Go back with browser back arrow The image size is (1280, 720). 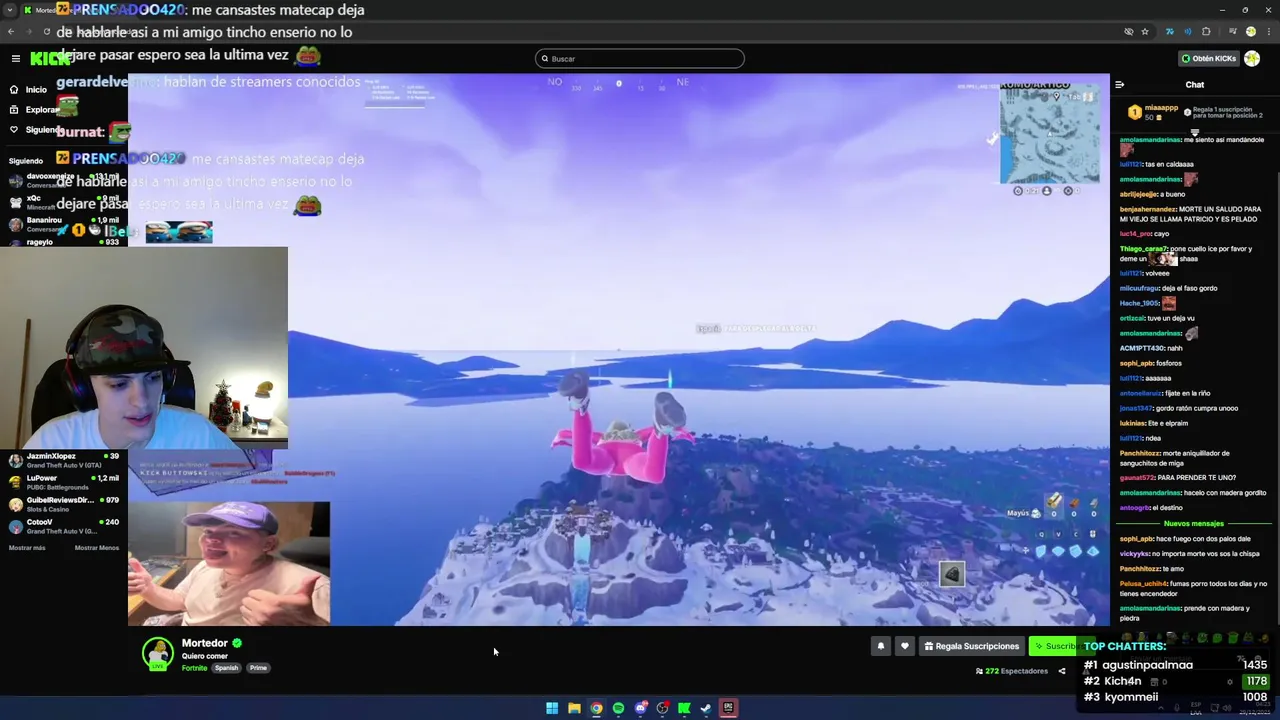(x=11, y=32)
